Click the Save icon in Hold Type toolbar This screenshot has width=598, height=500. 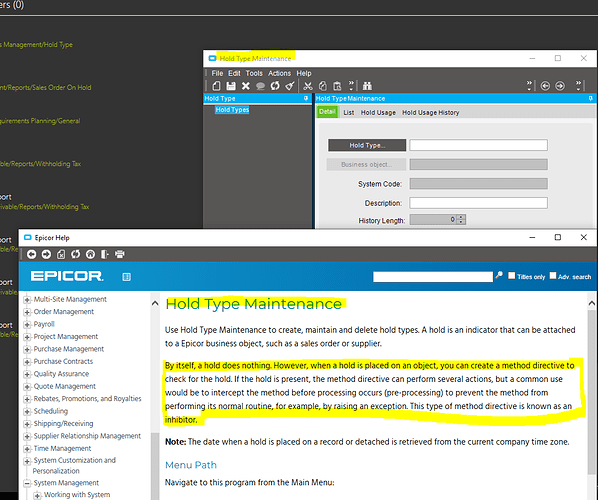coord(231,86)
